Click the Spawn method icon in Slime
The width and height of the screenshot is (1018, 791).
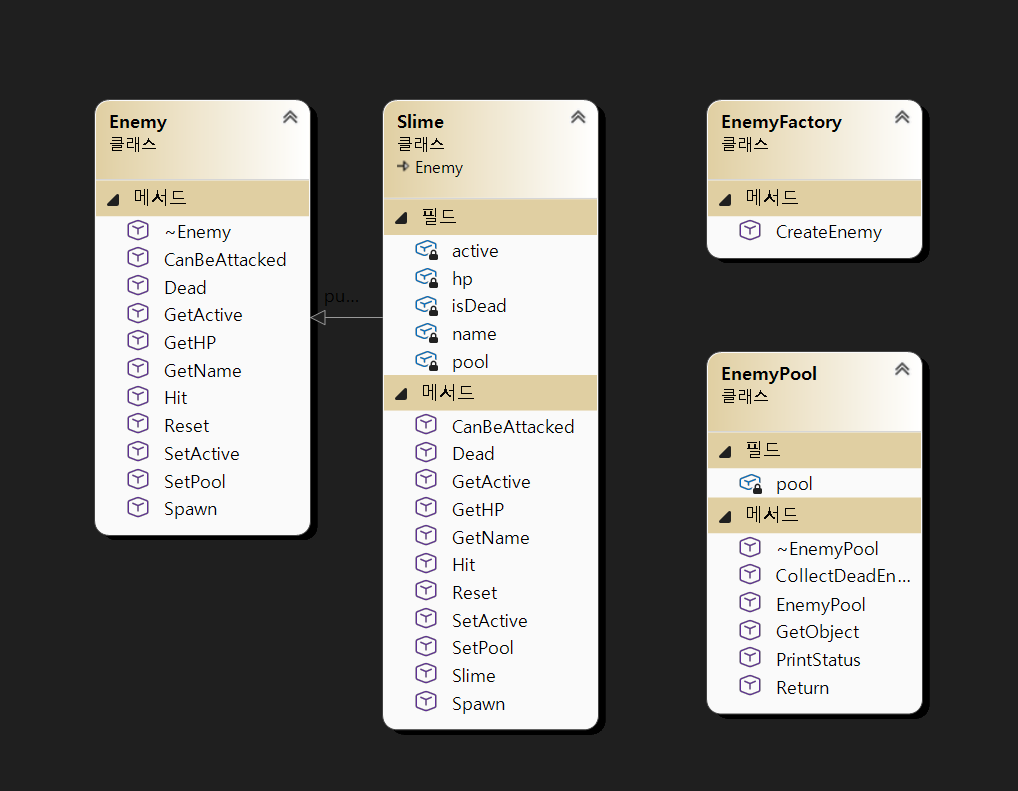coord(426,702)
